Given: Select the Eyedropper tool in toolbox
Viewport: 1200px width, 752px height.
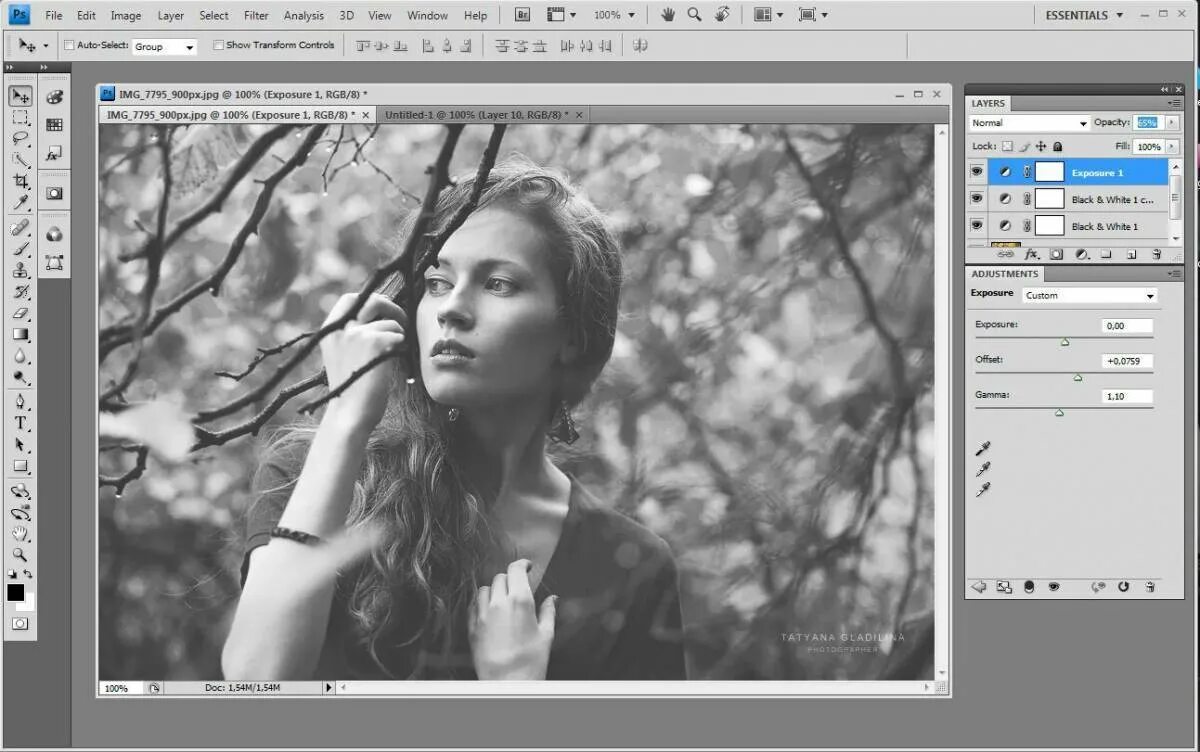Looking at the screenshot, I should tap(20, 202).
